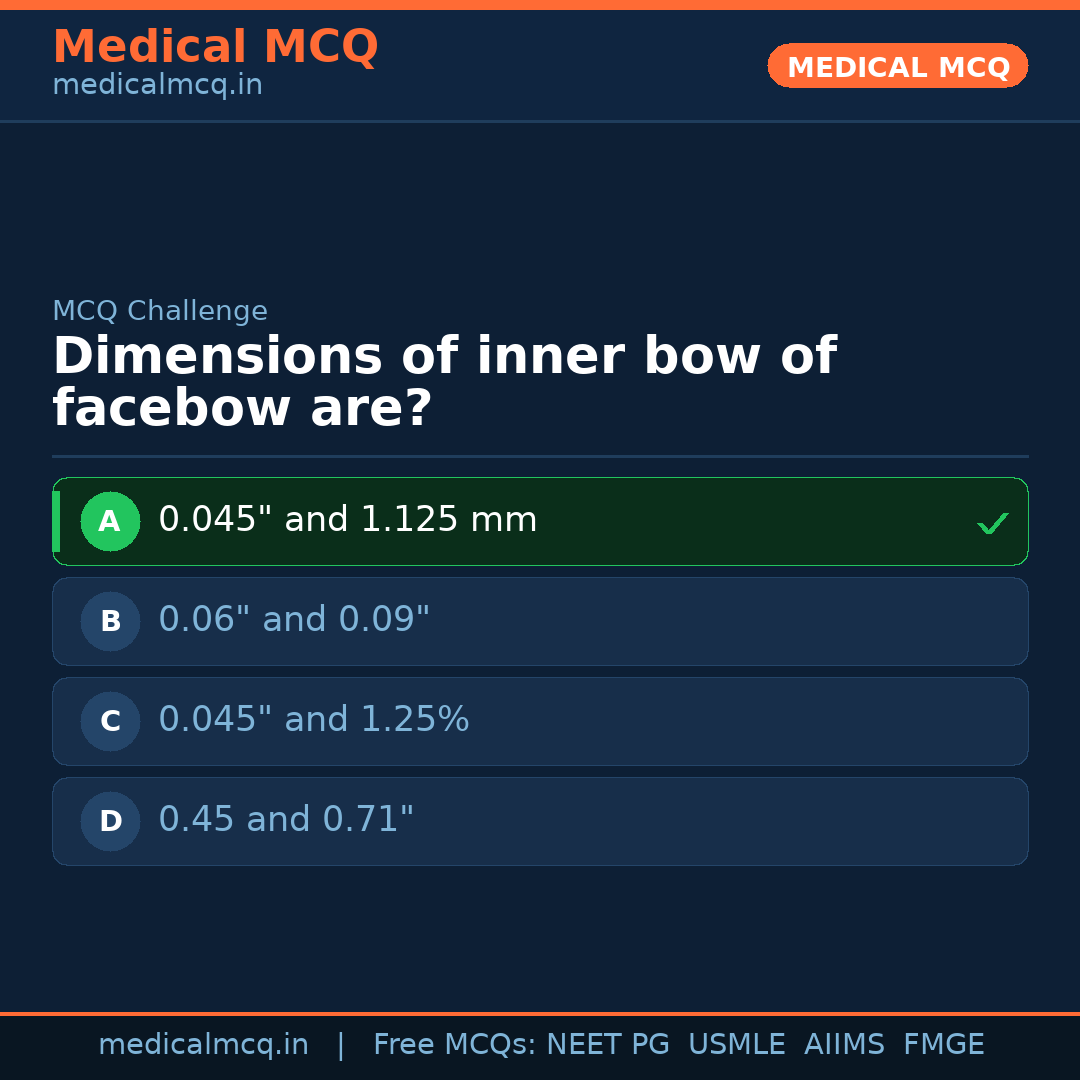Click the green checkmark on option A
This screenshot has width=1080, height=1080.
point(992,523)
